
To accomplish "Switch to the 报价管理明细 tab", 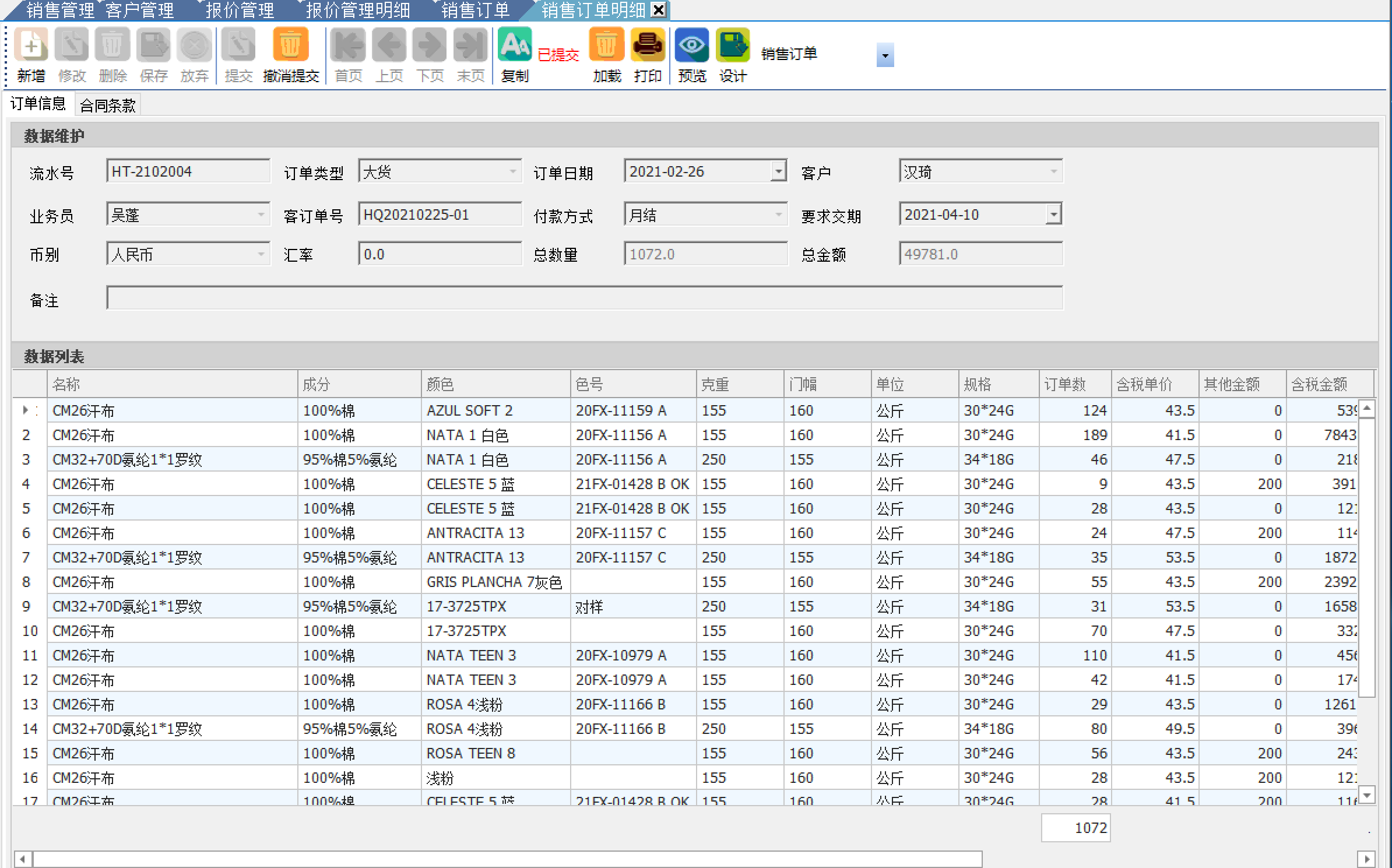I will (357, 10).
